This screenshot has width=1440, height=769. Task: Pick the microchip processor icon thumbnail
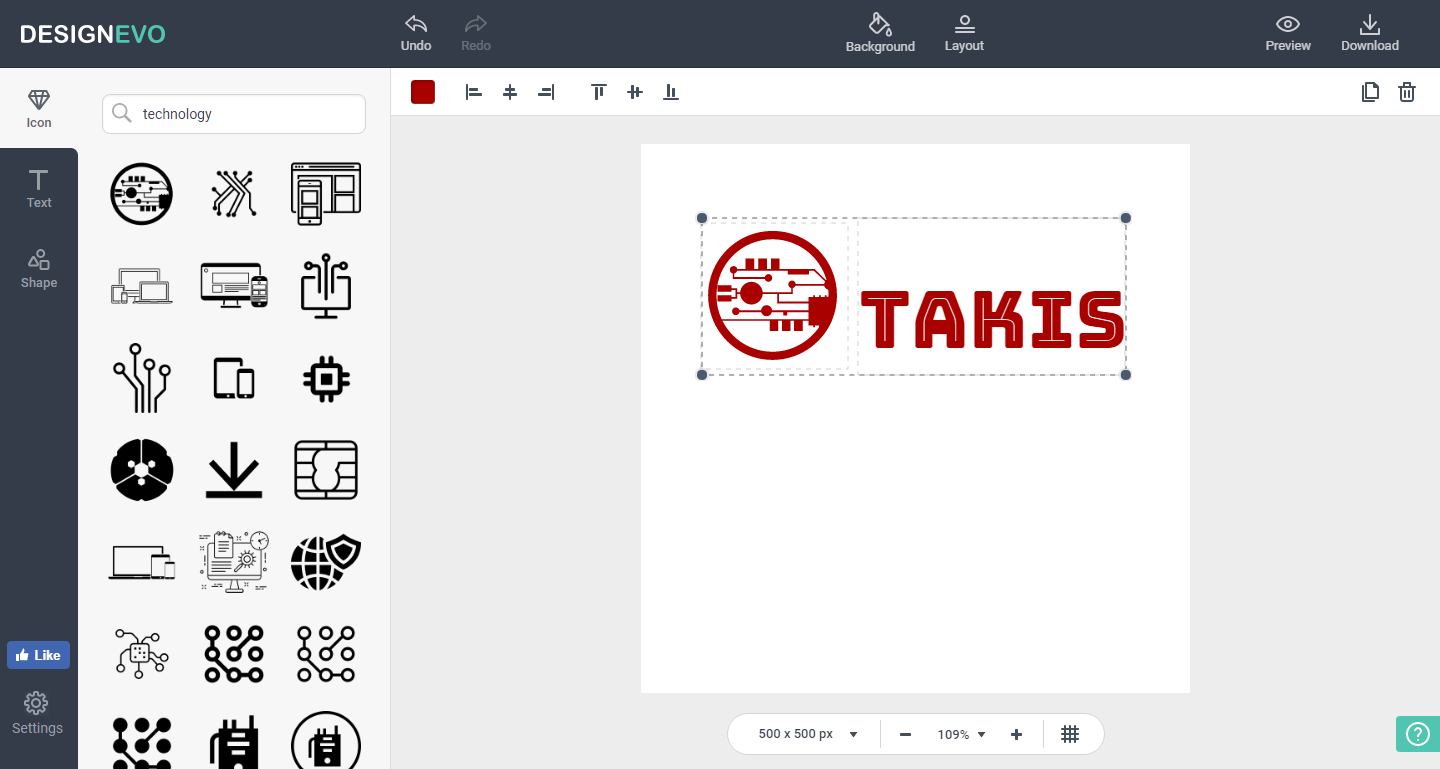click(326, 379)
